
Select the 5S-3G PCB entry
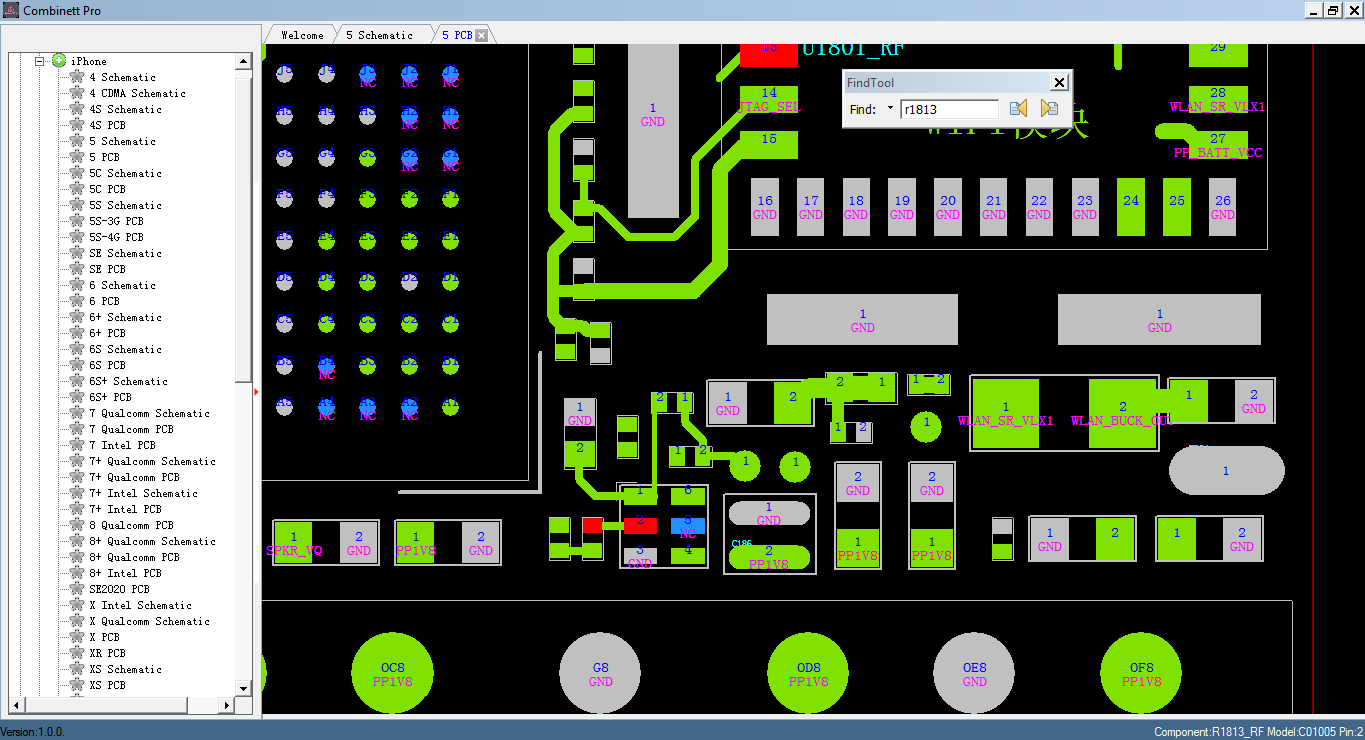tap(116, 221)
